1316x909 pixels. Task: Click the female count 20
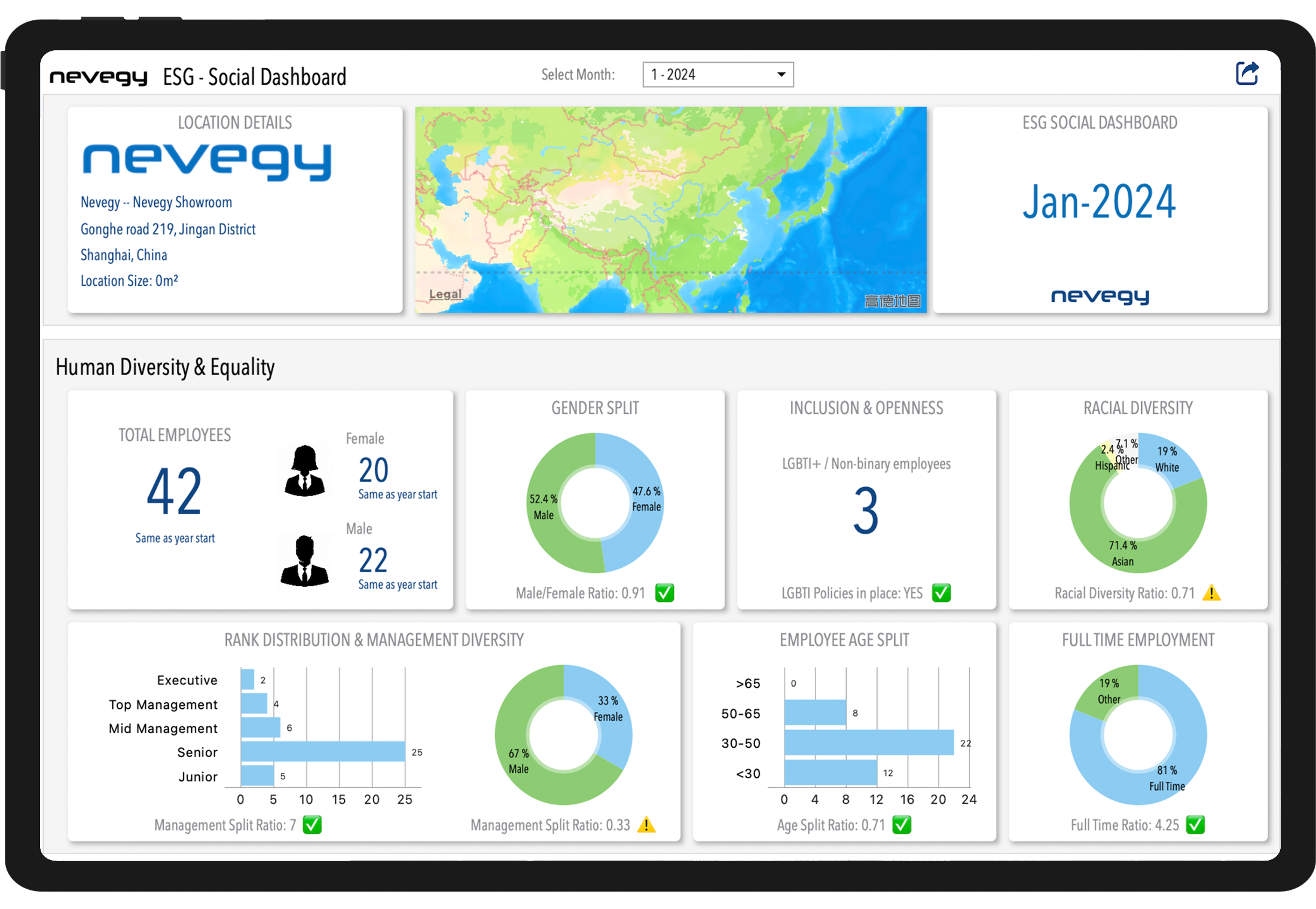[374, 470]
